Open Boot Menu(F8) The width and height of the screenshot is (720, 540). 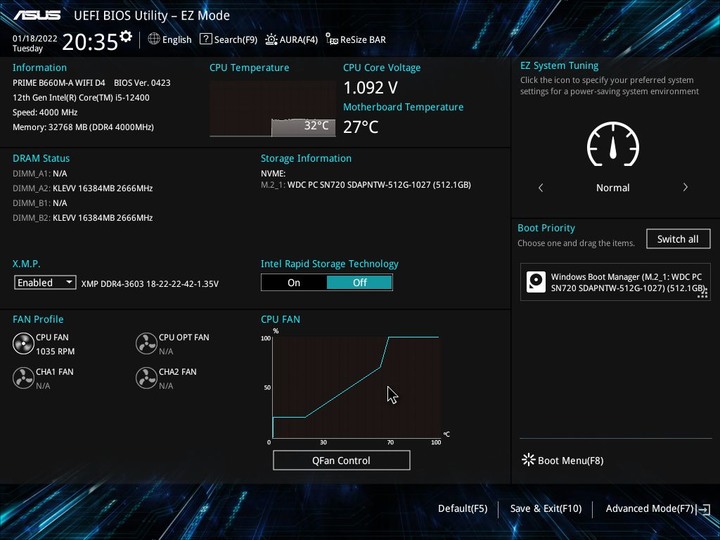(x=570, y=460)
